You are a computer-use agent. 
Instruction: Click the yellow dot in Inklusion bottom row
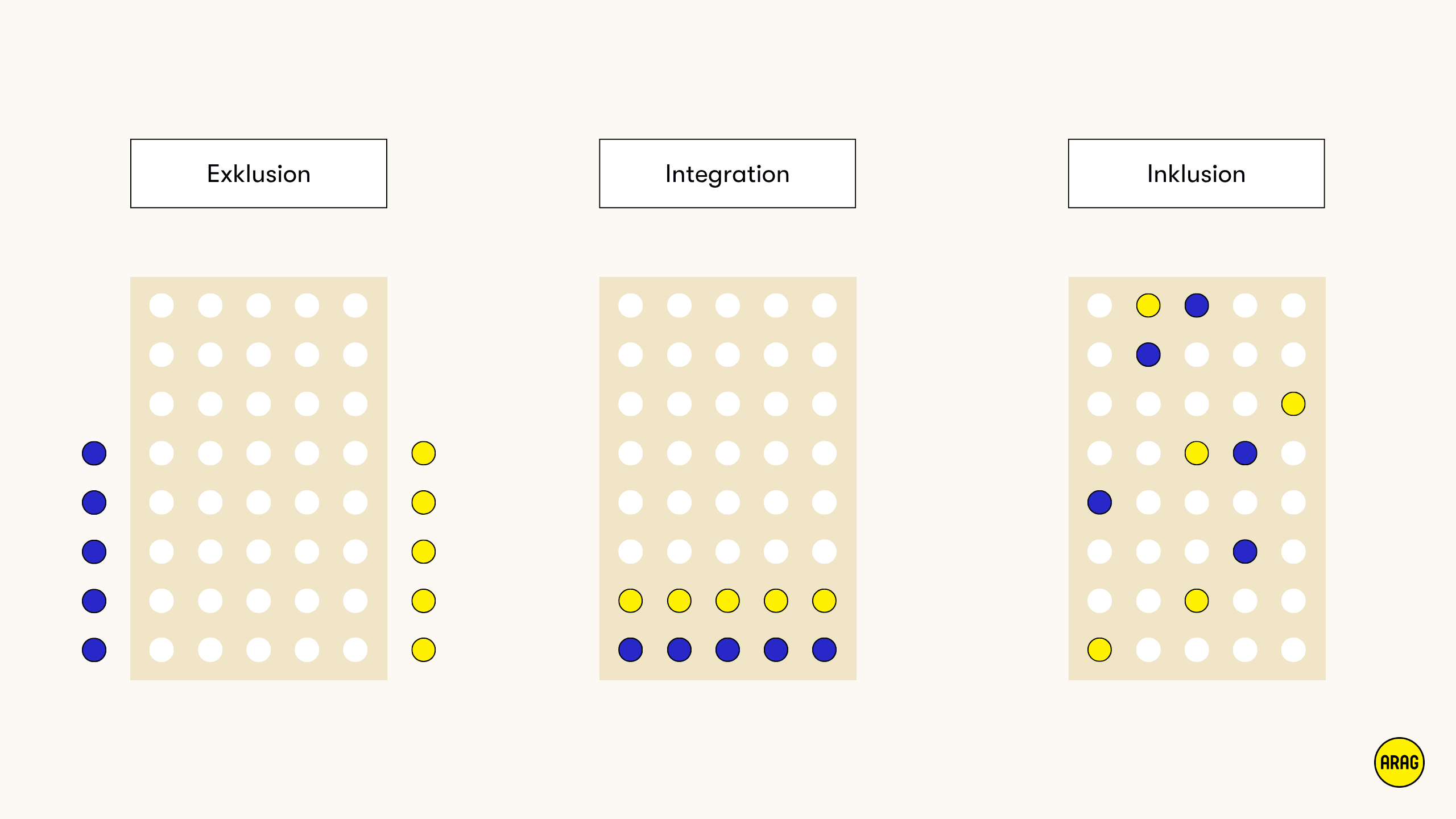pyautogui.click(x=1099, y=650)
